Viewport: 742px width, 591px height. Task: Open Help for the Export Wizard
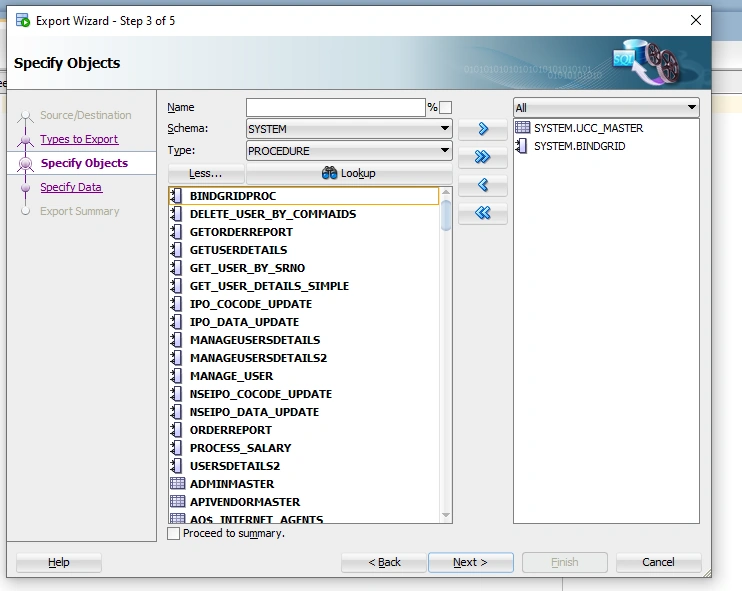pos(59,562)
